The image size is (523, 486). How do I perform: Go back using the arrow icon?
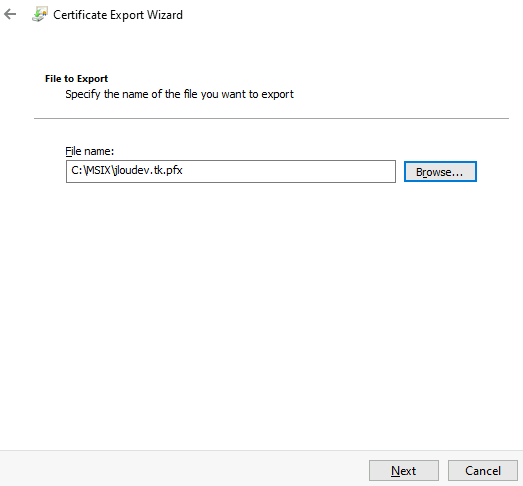coord(10,14)
